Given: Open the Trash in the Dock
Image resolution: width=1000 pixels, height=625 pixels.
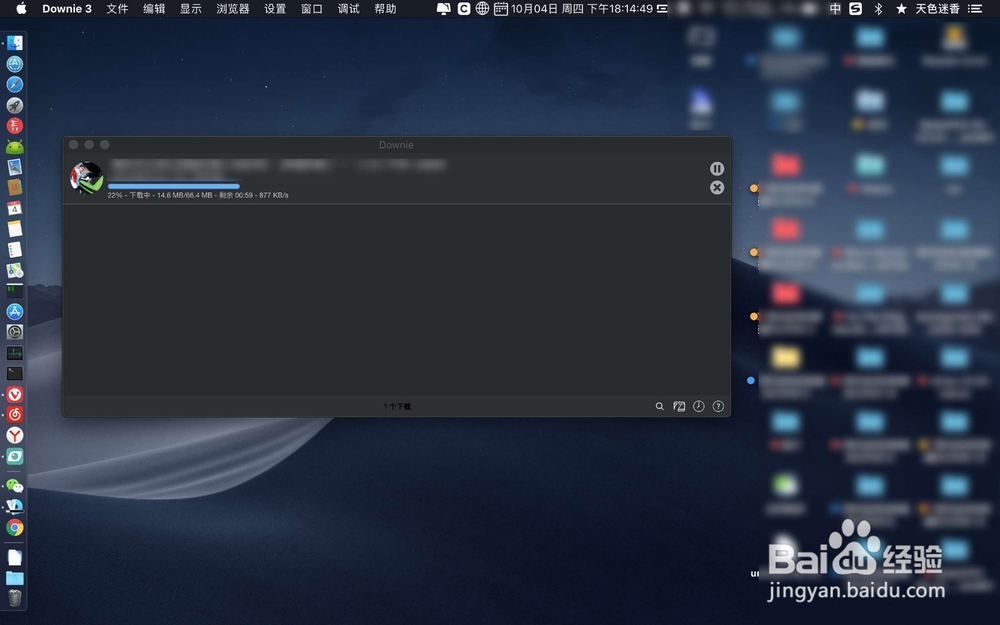Looking at the screenshot, I should tap(15, 598).
